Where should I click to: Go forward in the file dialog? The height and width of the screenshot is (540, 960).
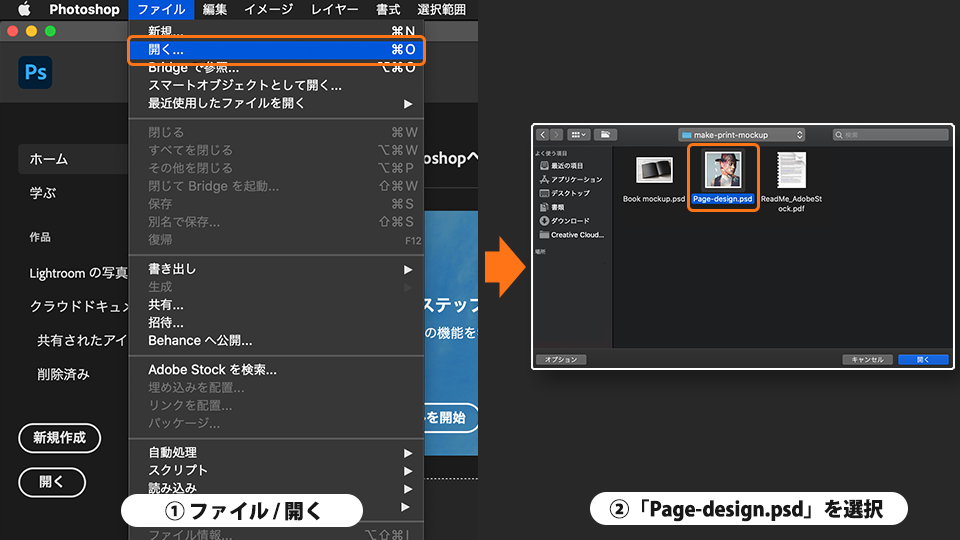(x=556, y=135)
